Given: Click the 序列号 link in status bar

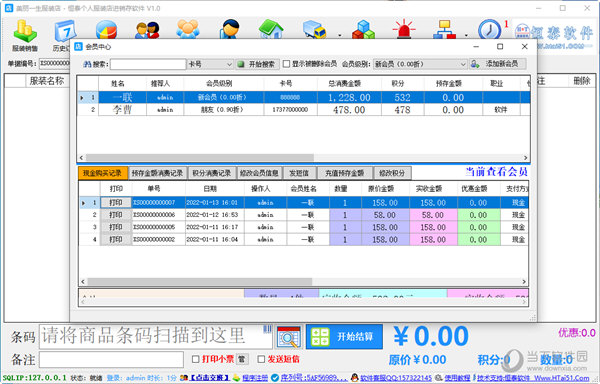Looking at the screenshot, I should pos(314,378).
